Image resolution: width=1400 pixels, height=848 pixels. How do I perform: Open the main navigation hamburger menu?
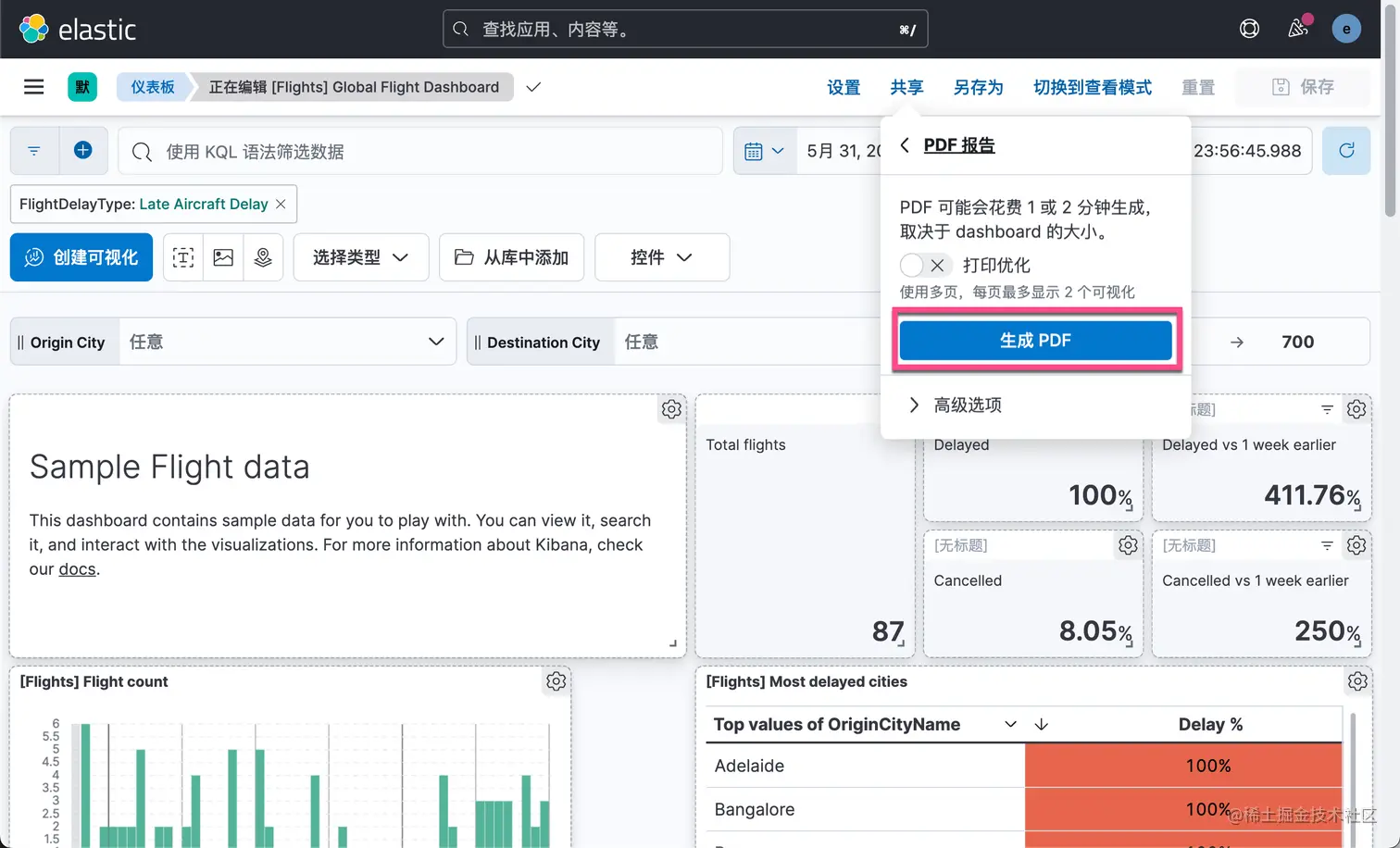[34, 87]
